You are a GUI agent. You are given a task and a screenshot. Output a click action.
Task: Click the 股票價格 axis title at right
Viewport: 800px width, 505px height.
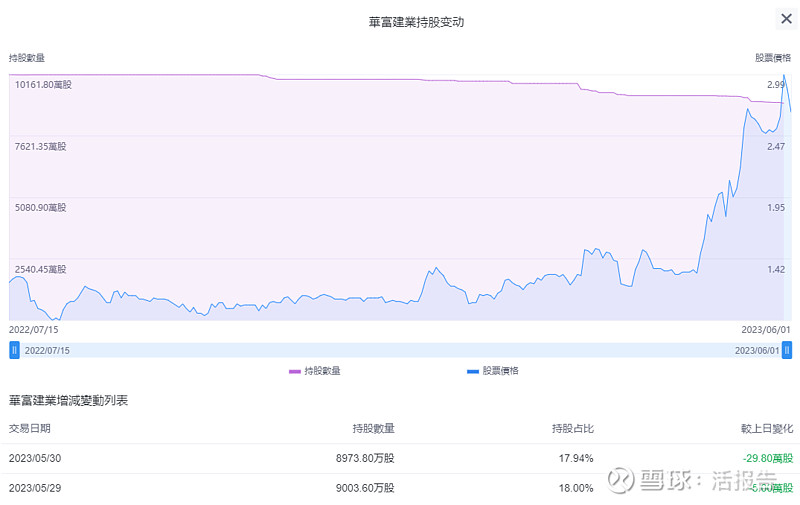pos(773,58)
